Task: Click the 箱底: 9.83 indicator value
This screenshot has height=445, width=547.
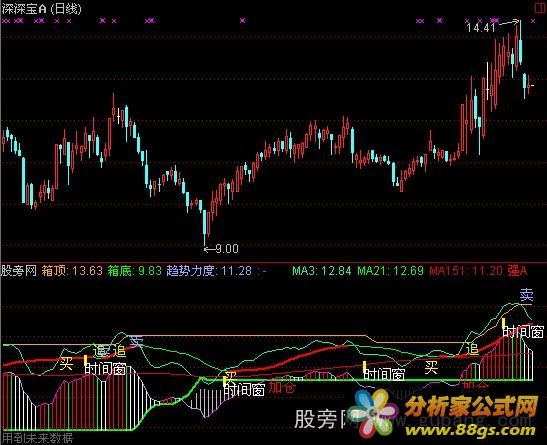Action: 135,271
